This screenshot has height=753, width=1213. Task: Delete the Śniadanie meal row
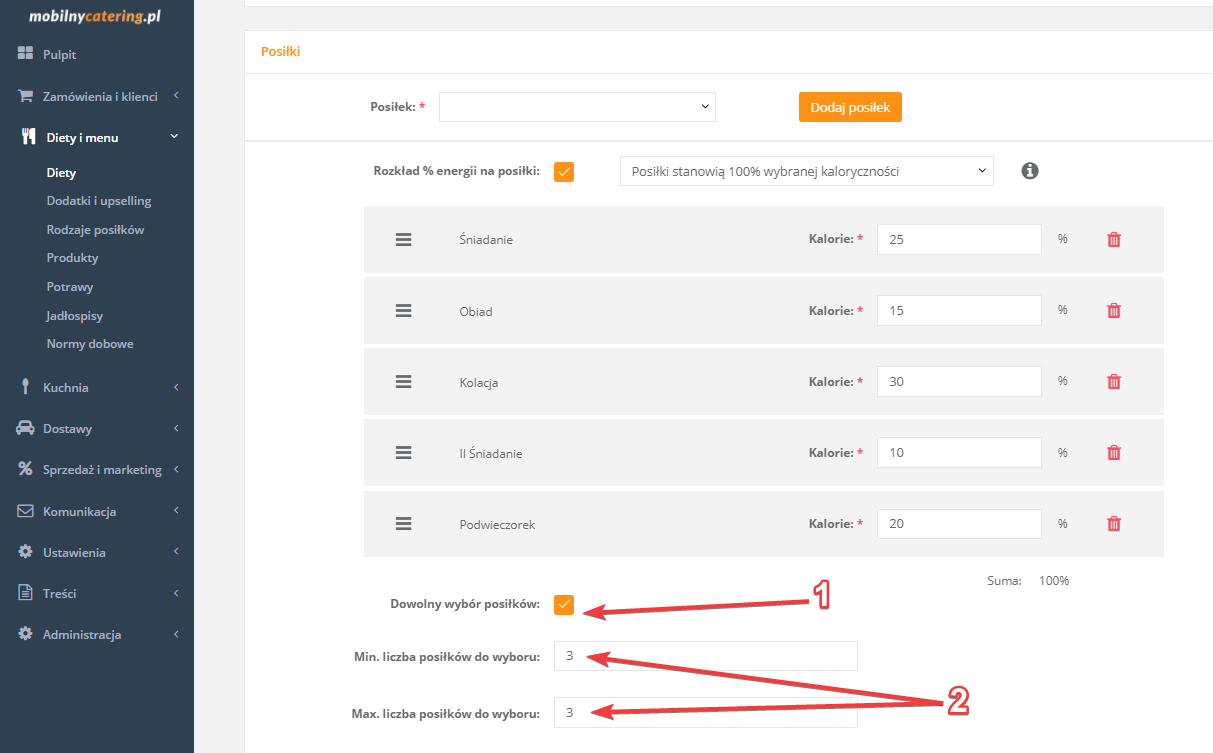(x=1114, y=240)
